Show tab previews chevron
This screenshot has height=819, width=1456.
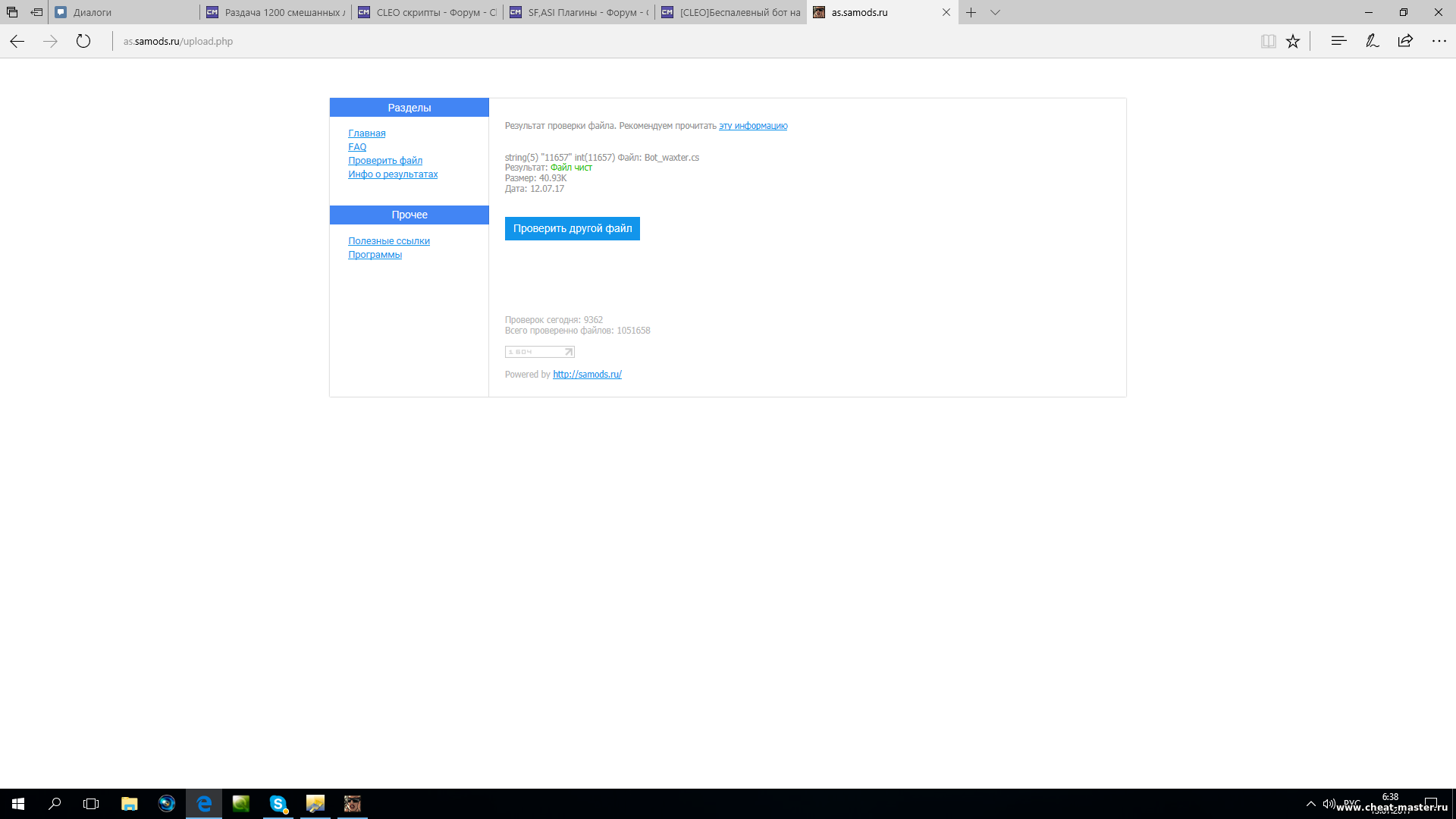point(995,12)
